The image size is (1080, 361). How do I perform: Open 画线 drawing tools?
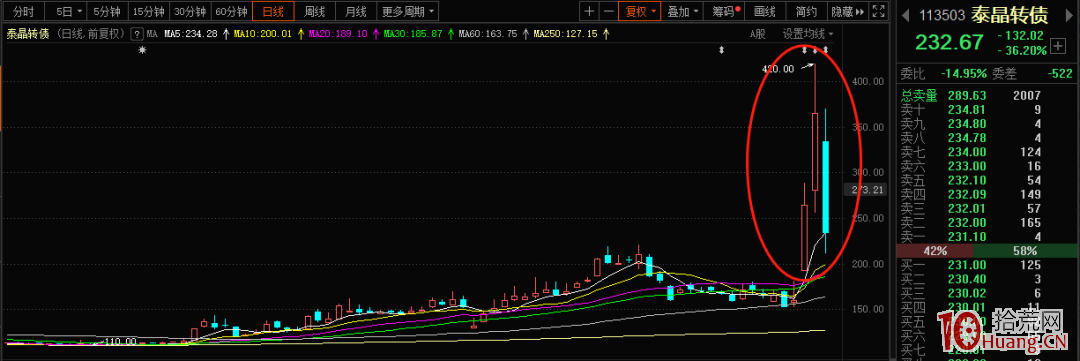[x=765, y=11]
